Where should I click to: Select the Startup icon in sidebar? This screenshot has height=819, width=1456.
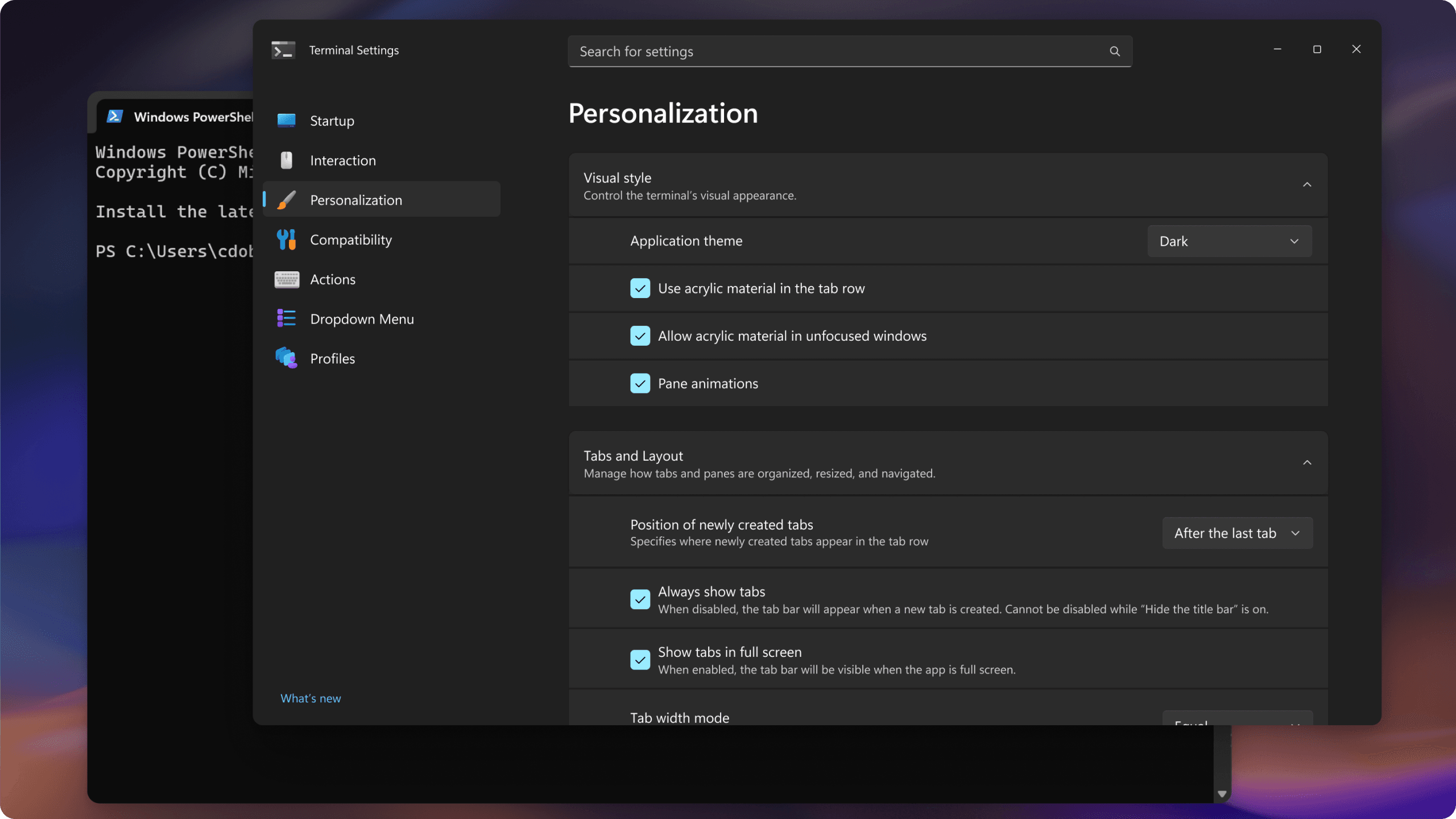coord(286,120)
